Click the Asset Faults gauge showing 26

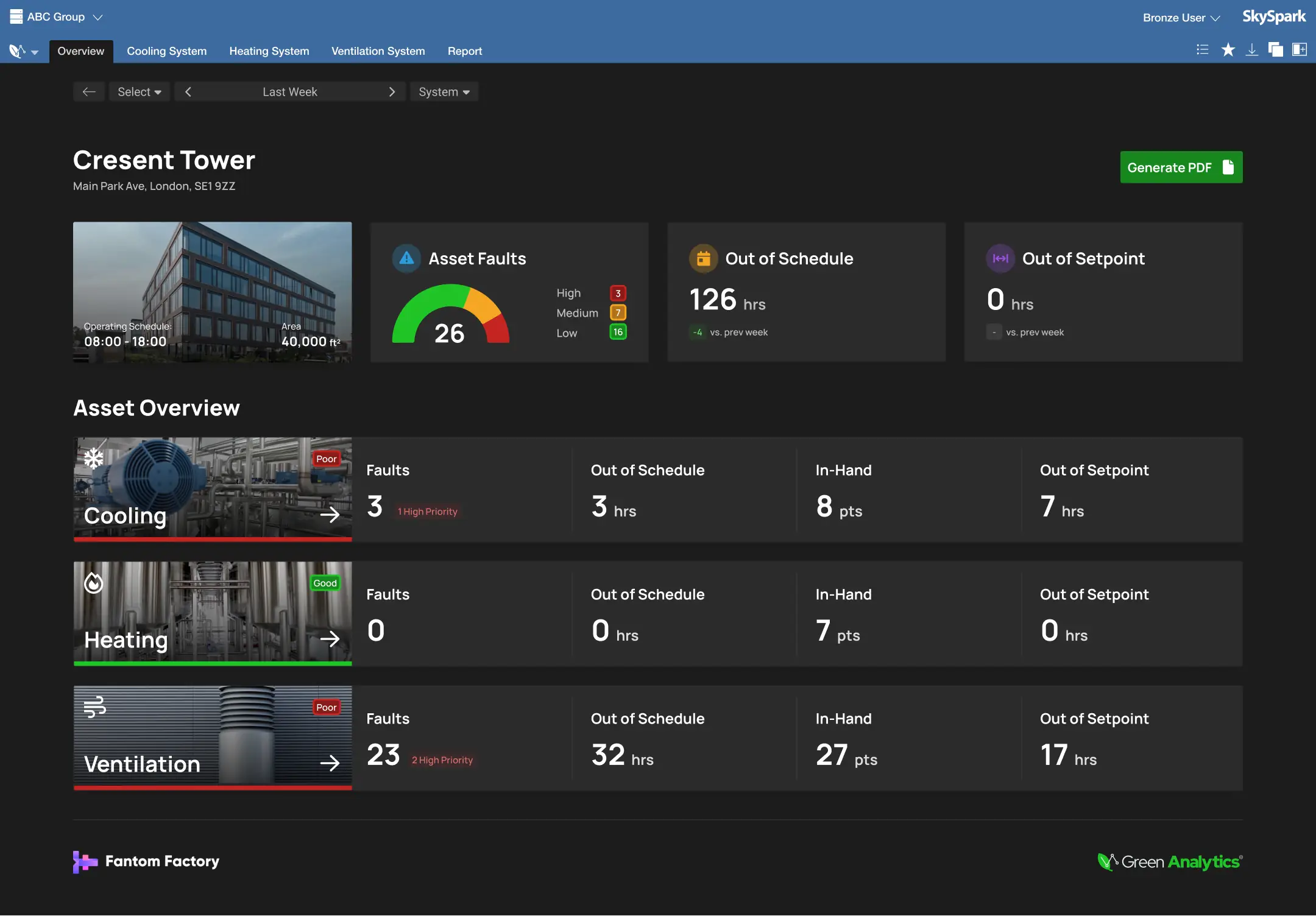451,317
